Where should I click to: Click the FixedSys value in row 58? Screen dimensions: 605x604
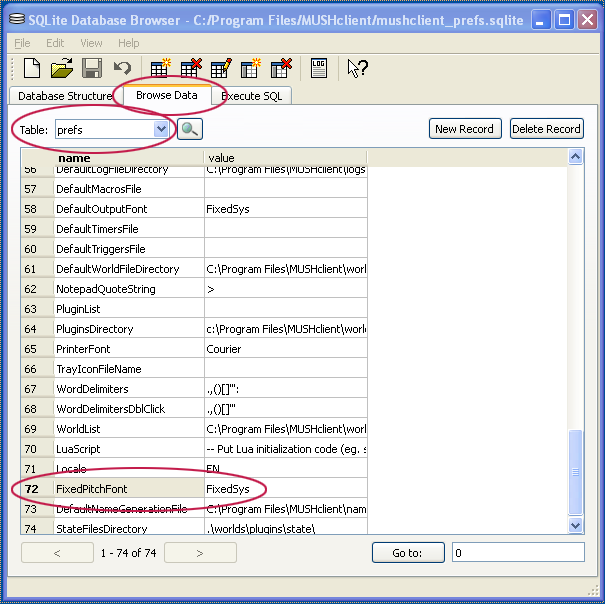point(286,209)
